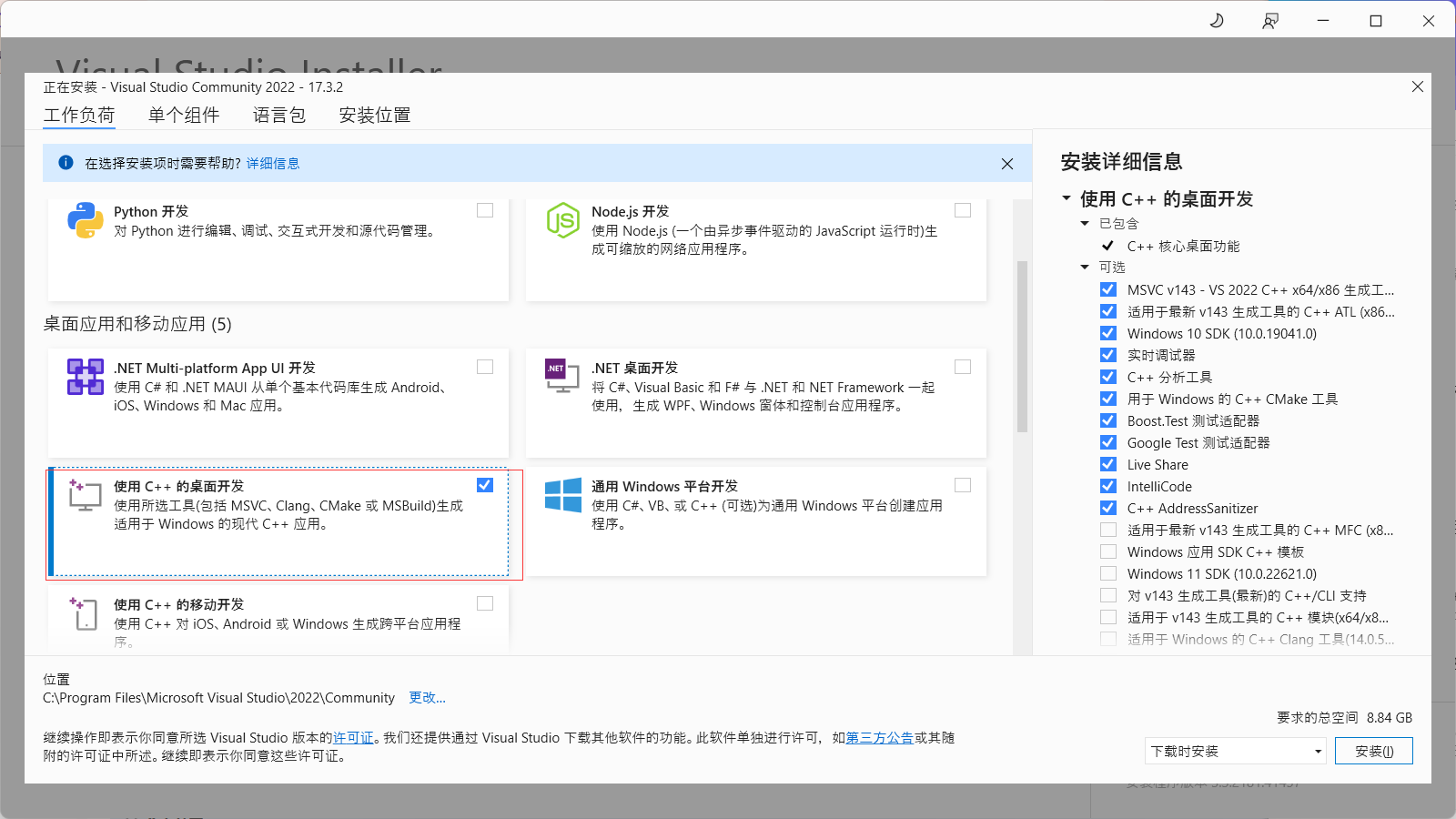Close the workload installation dialog
This screenshot has height=819, width=1456.
click(x=1417, y=86)
